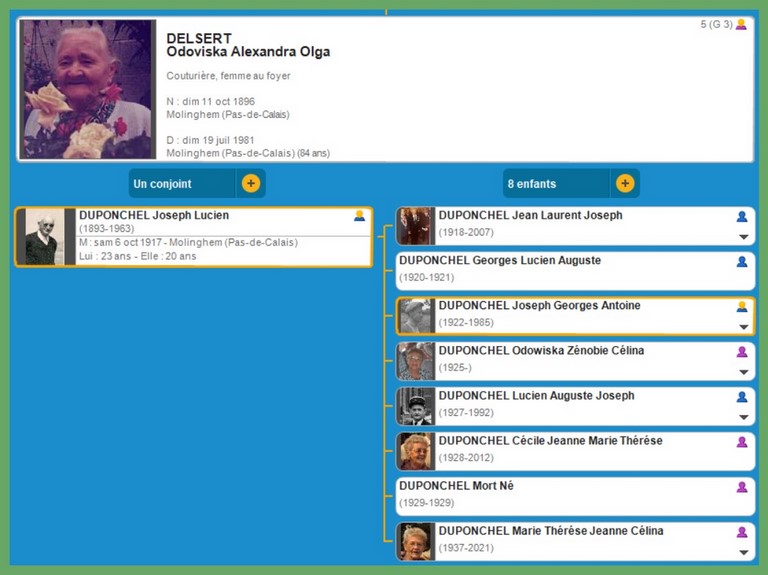Click blue person icon for Jean Laurent Joseph
Image resolution: width=768 pixels, height=575 pixels.
coord(742,216)
